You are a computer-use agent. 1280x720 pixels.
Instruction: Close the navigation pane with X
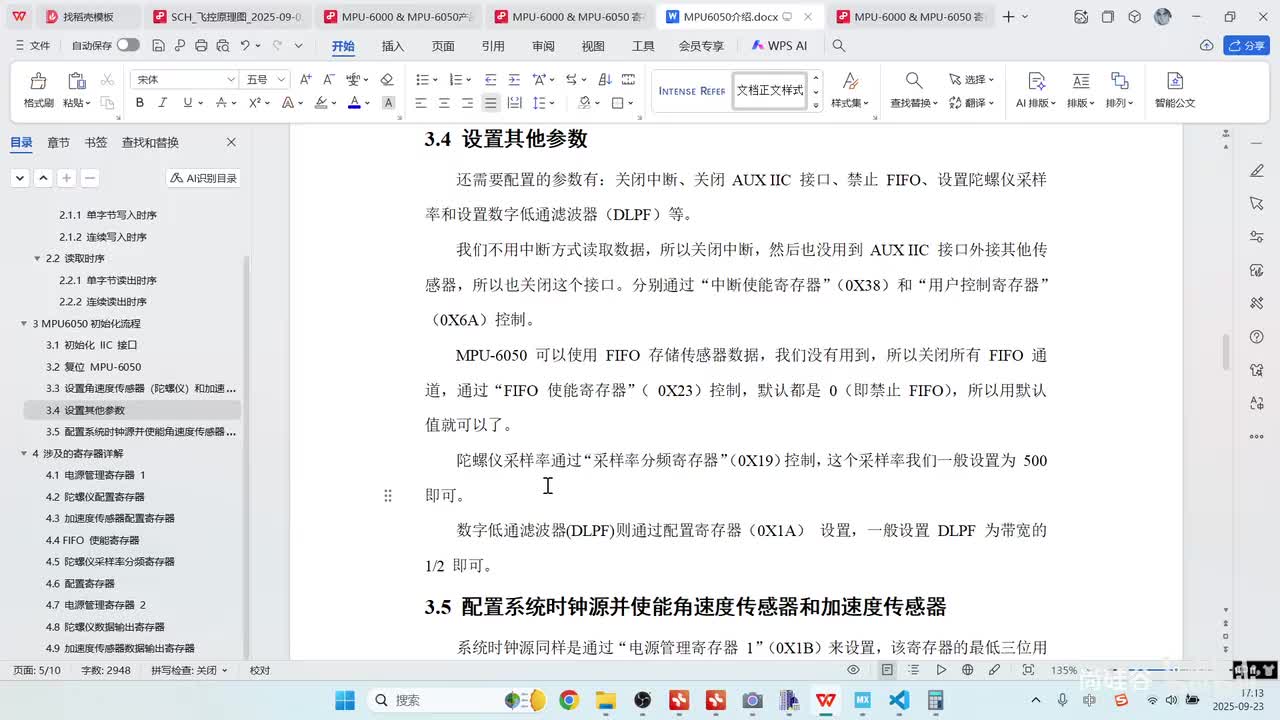(x=231, y=142)
